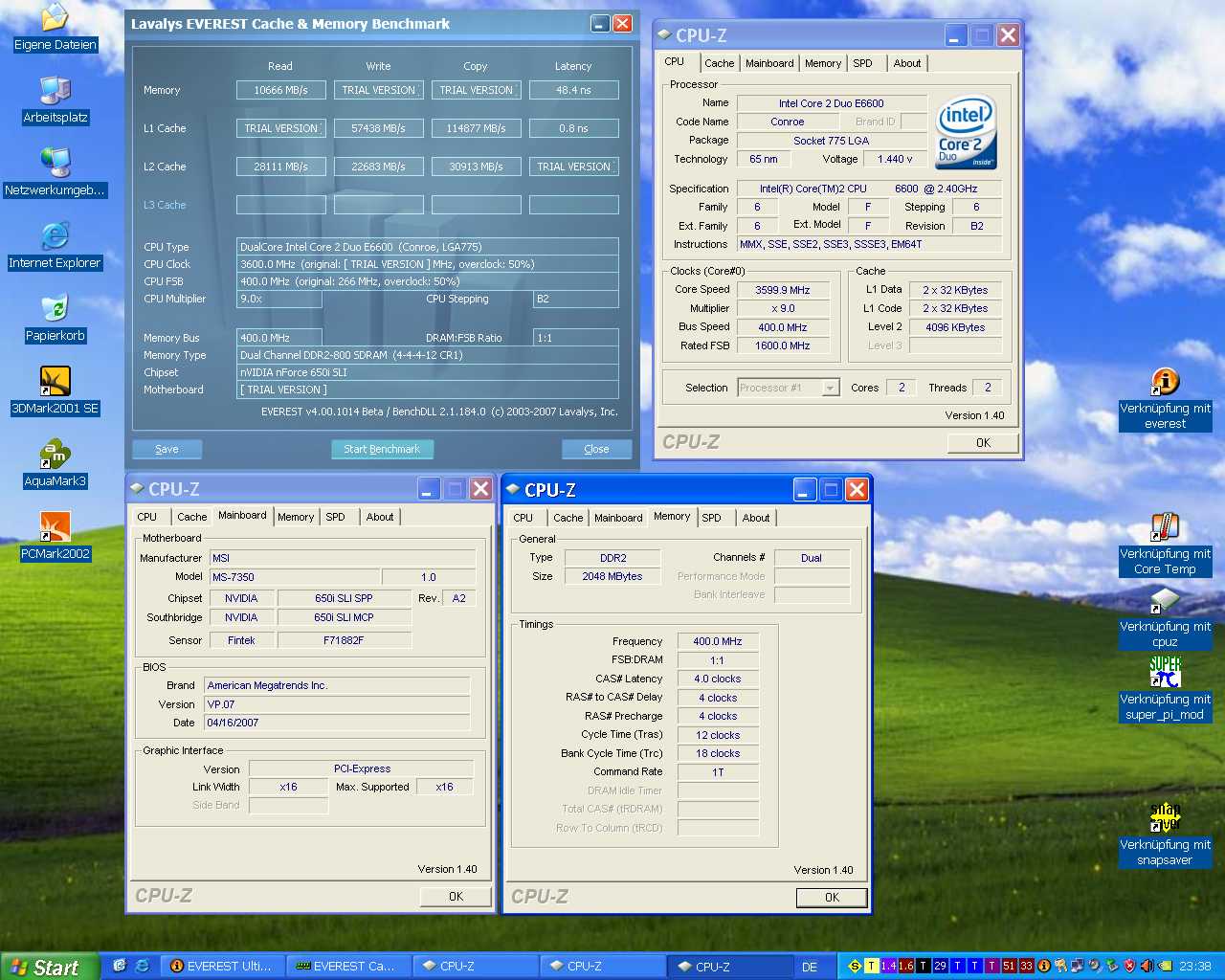Open the Windows Start menu
This screenshot has width=1225, height=980.
[50, 967]
